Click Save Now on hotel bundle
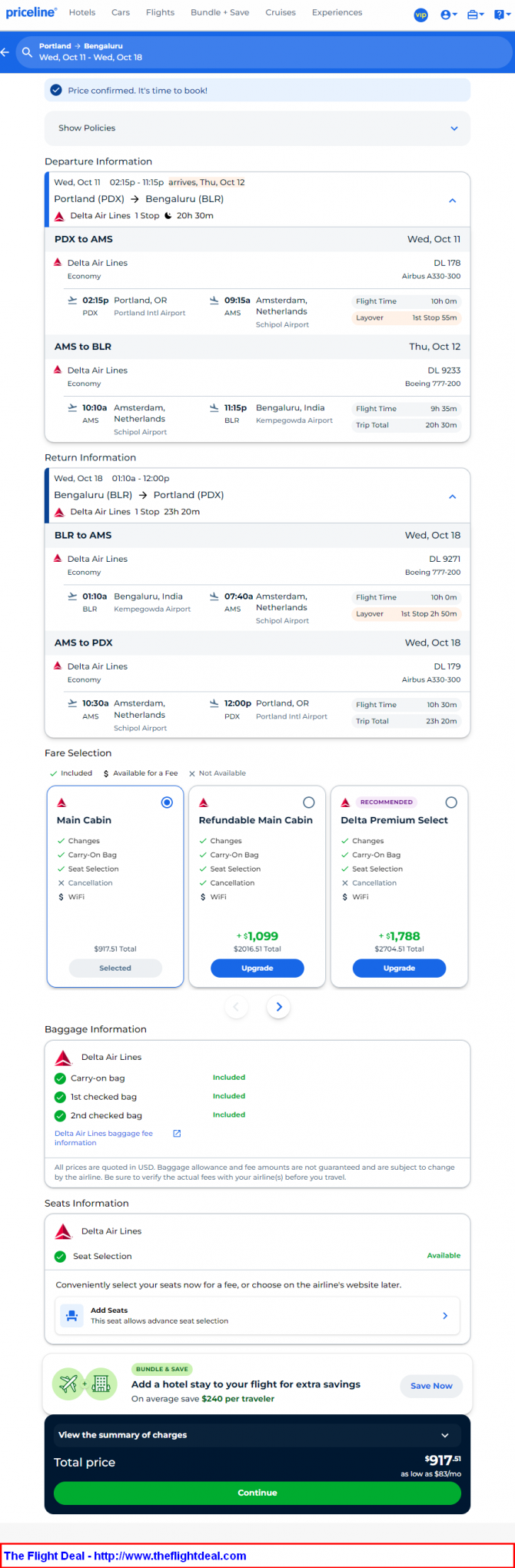Screen dimensions: 515x1568 point(430,1386)
